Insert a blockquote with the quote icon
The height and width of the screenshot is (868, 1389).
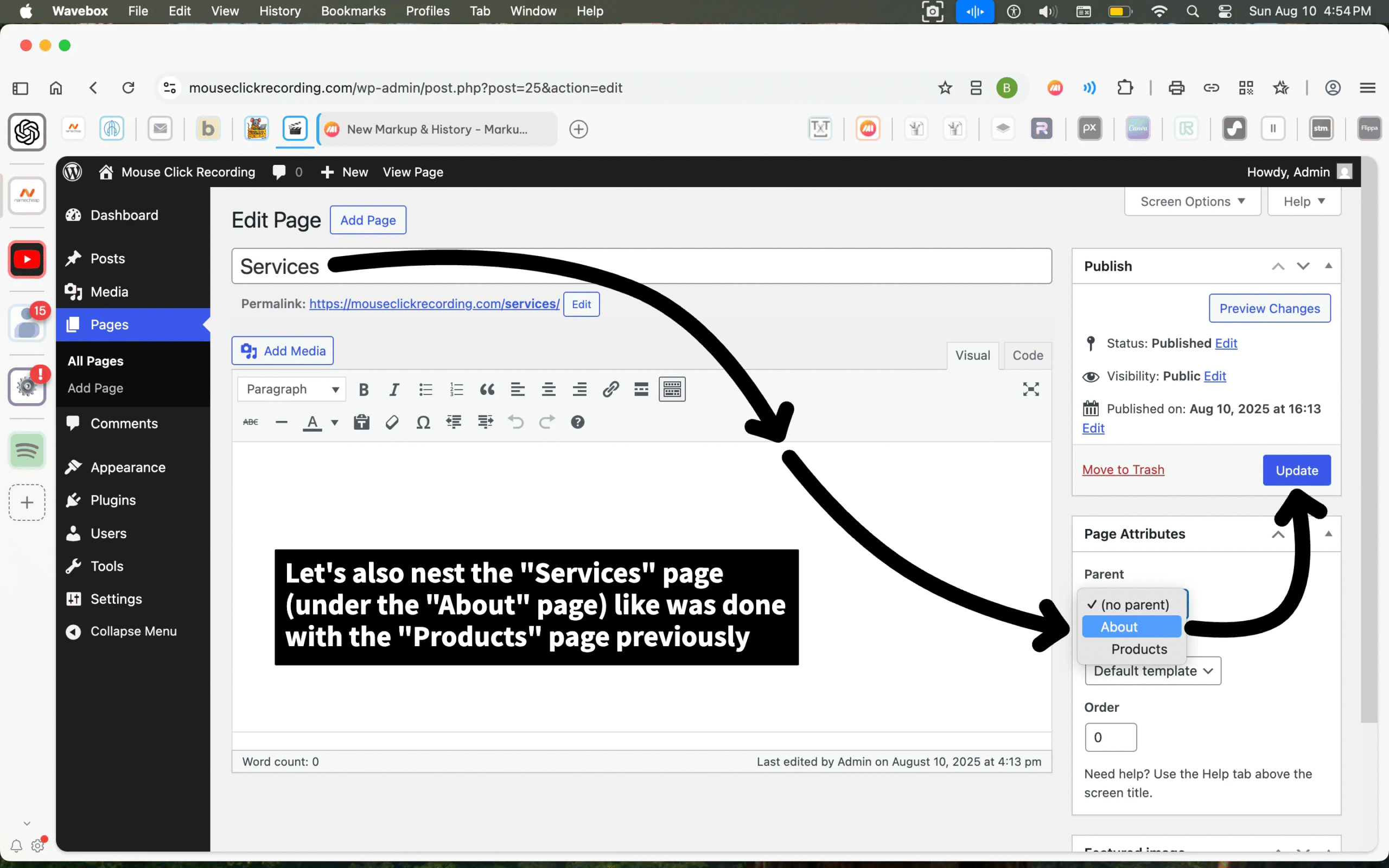487,390
